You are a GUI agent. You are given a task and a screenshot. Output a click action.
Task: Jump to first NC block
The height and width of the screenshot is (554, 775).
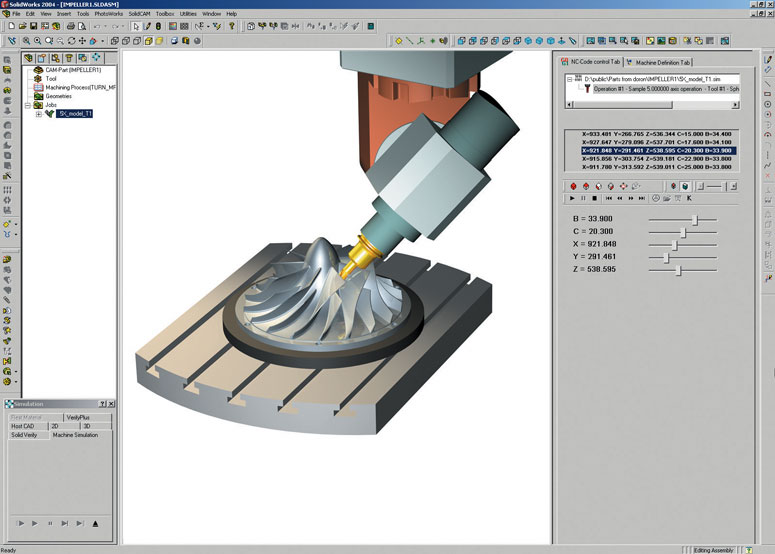609,198
